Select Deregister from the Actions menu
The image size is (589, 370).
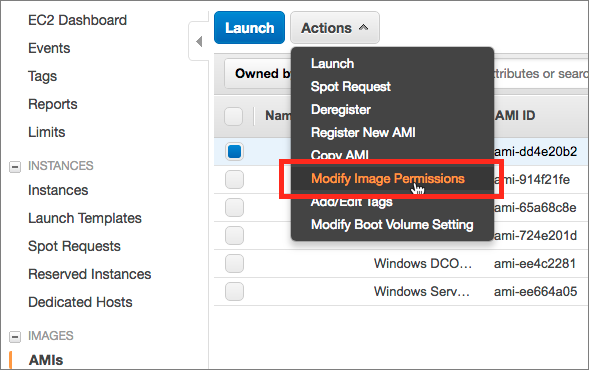341,110
